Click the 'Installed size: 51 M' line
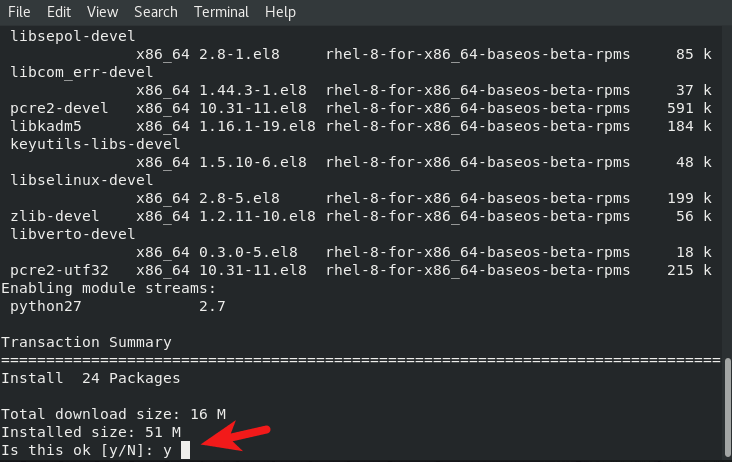Image resolution: width=732 pixels, height=462 pixels. click(x=90, y=432)
